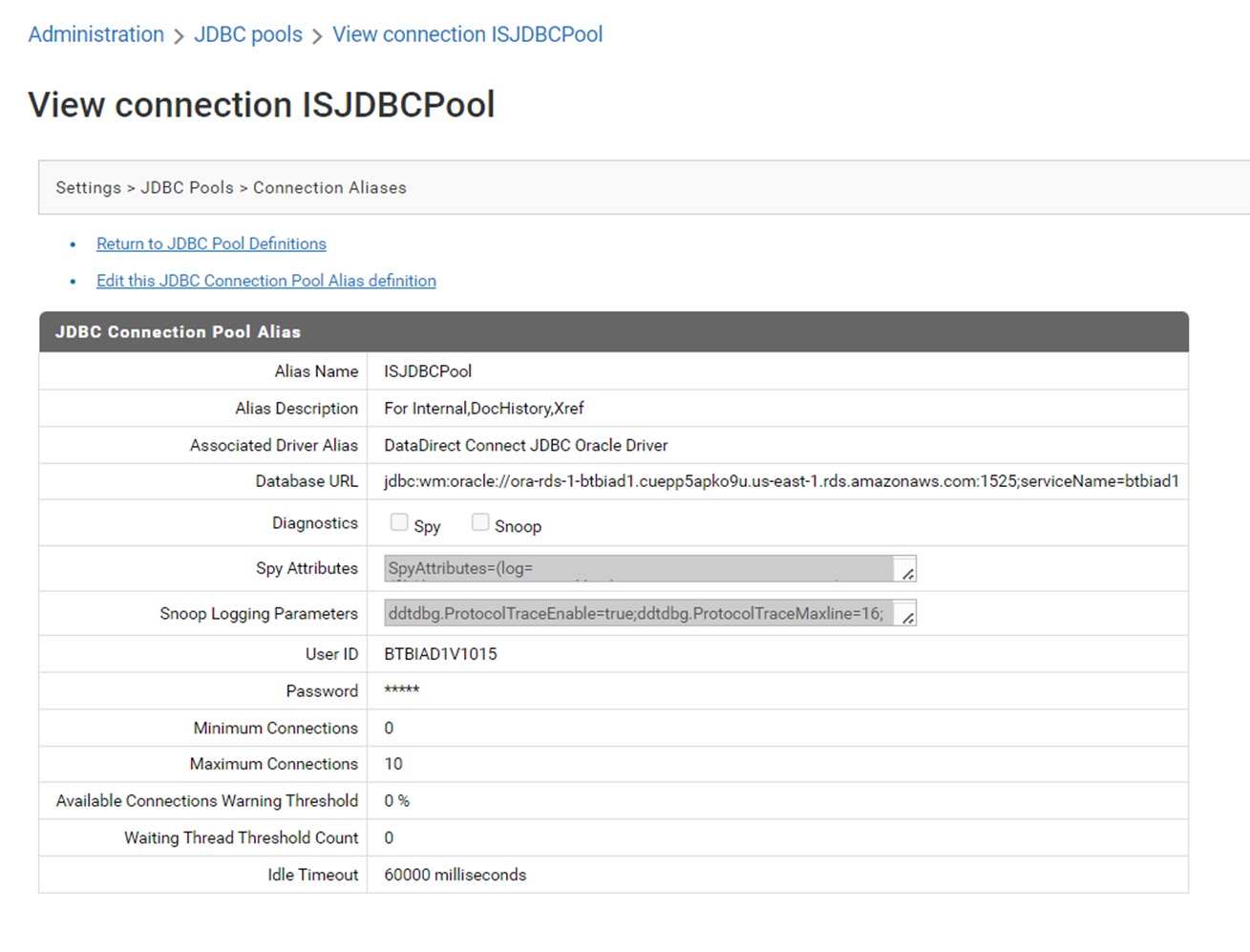Viewport: 1250px width, 952px height.
Task: Edit this JDBC Connection Pool Alias definition
Action: coord(265,281)
